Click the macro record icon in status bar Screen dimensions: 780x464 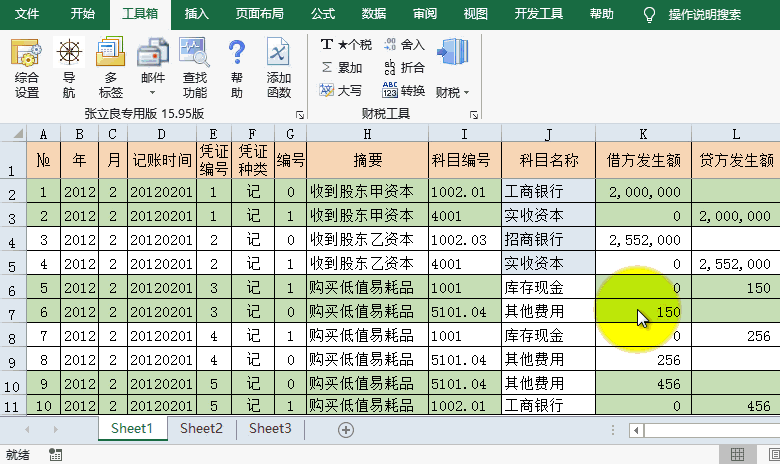(x=56, y=454)
